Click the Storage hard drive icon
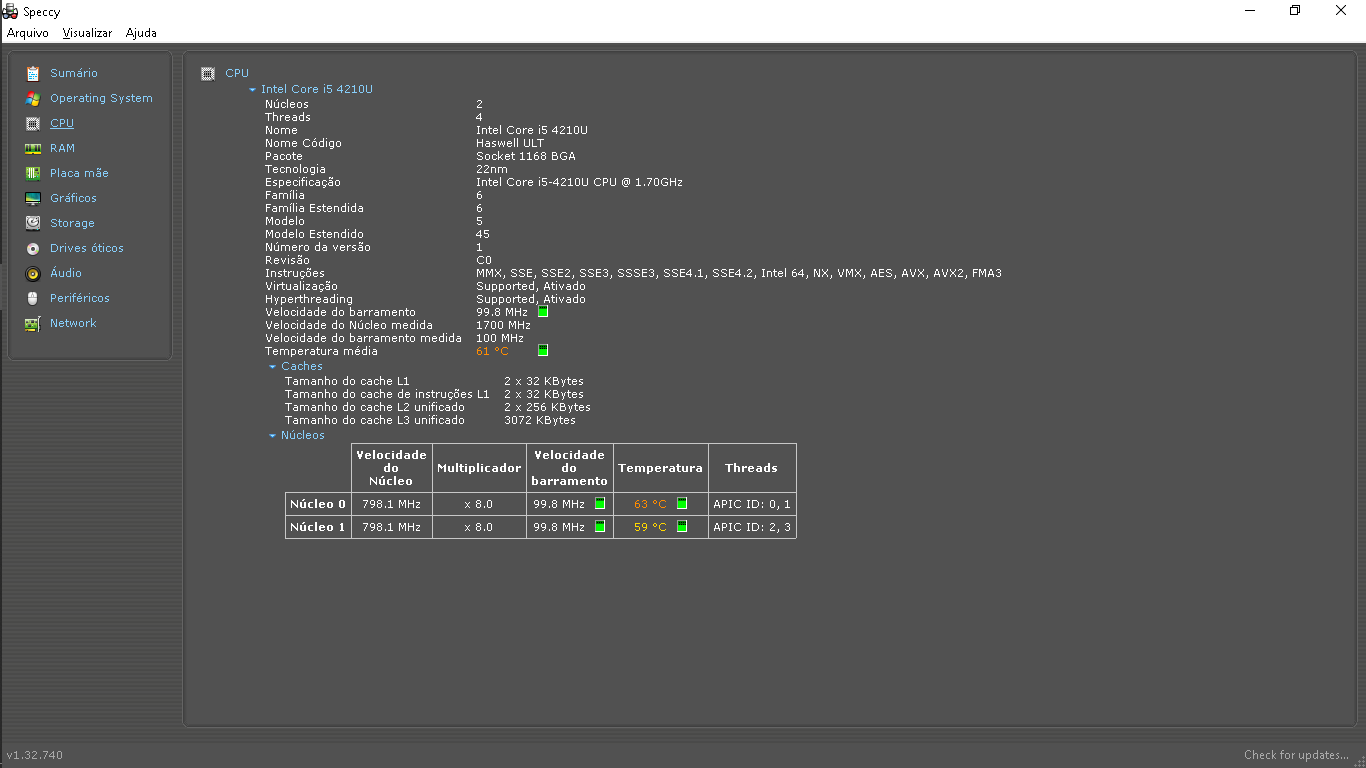 pos(33,223)
